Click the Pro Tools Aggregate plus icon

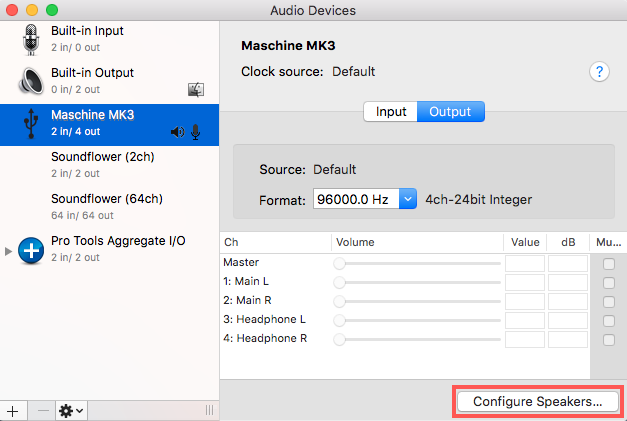[31, 250]
